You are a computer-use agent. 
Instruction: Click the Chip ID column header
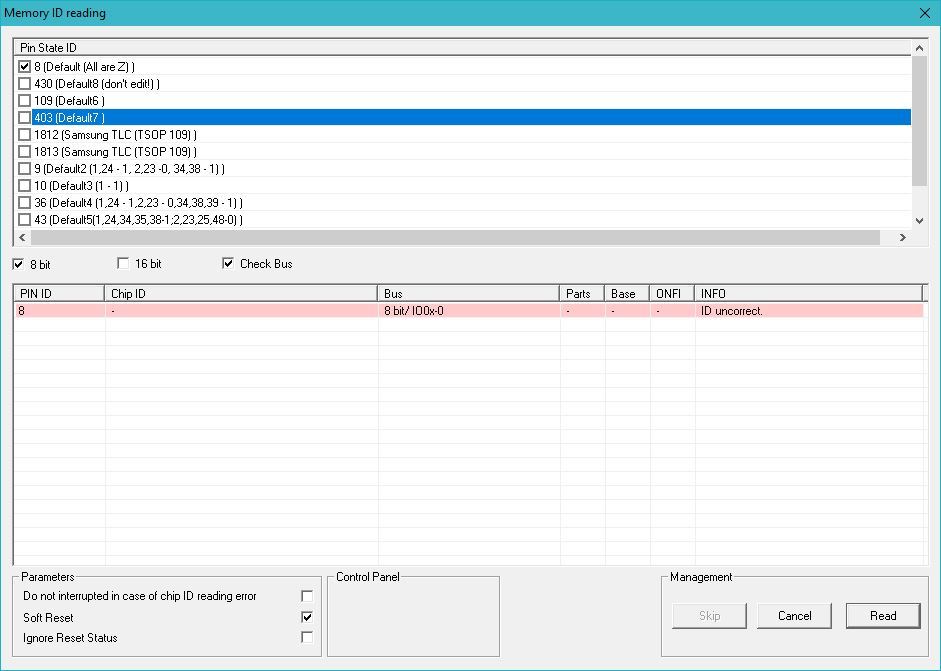click(x=241, y=293)
